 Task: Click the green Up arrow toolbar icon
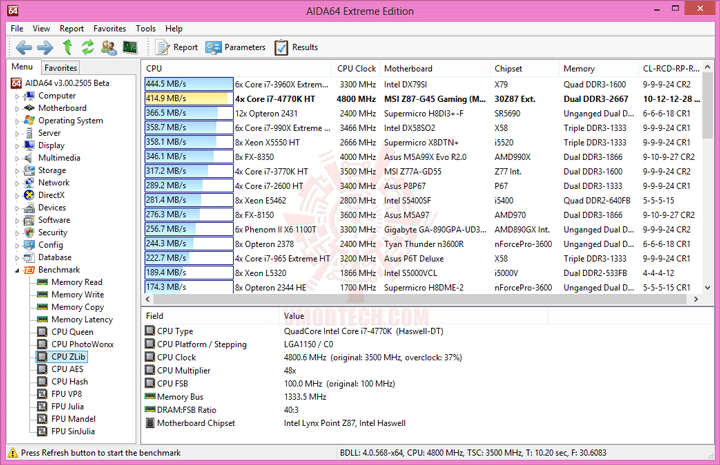pyautogui.click(x=68, y=47)
